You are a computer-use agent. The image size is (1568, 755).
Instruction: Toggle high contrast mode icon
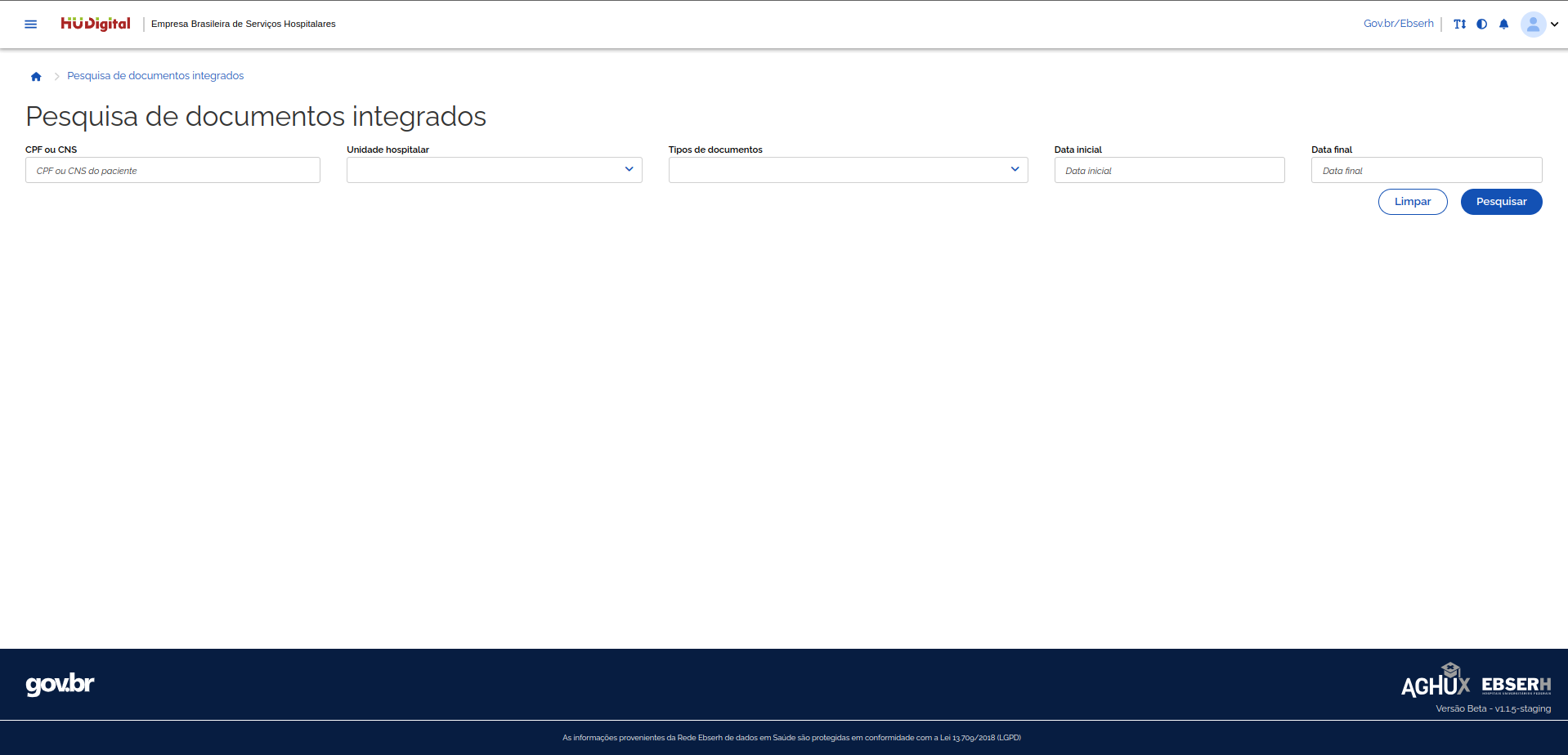point(1481,25)
